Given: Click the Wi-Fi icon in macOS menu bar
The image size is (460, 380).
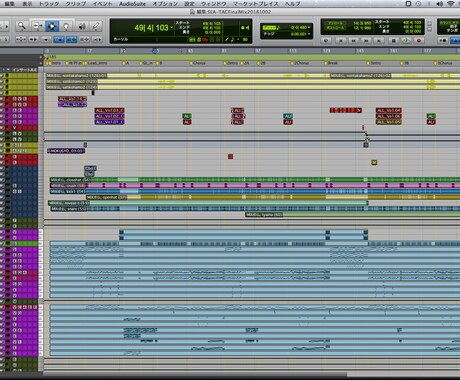Looking at the screenshot, I should point(450,4).
